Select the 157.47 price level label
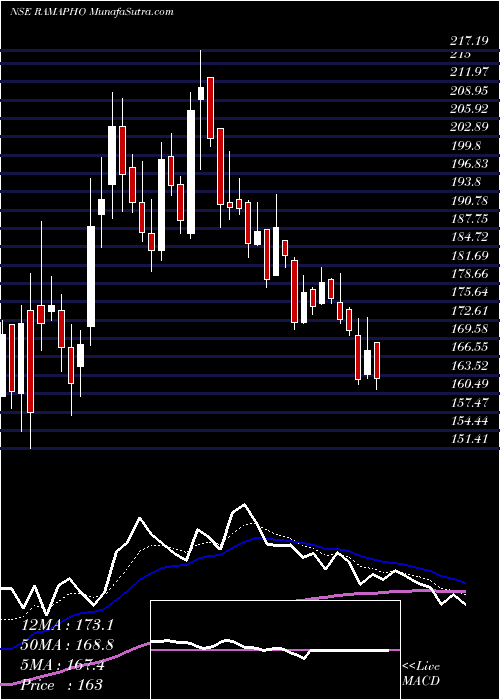The width and height of the screenshot is (500, 700). coord(469,403)
